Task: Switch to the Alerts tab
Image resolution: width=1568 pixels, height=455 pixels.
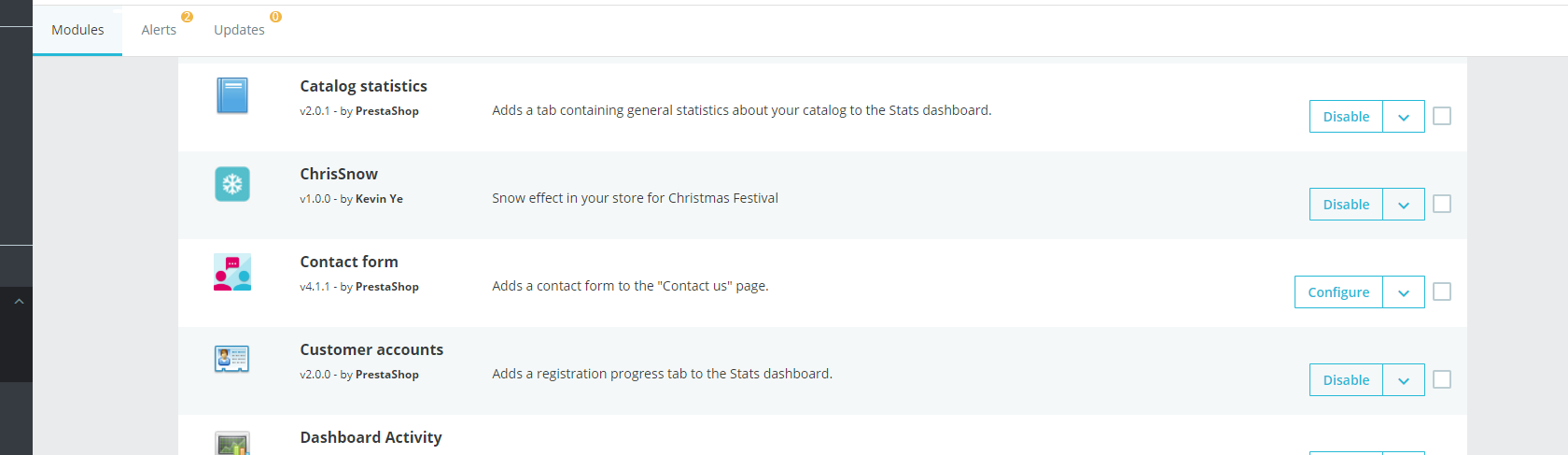Action: click(159, 30)
